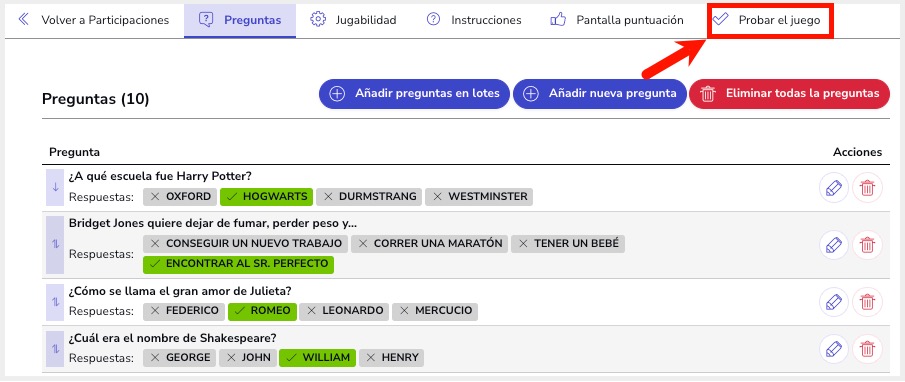Delete the Shakespeare question

click(867, 349)
